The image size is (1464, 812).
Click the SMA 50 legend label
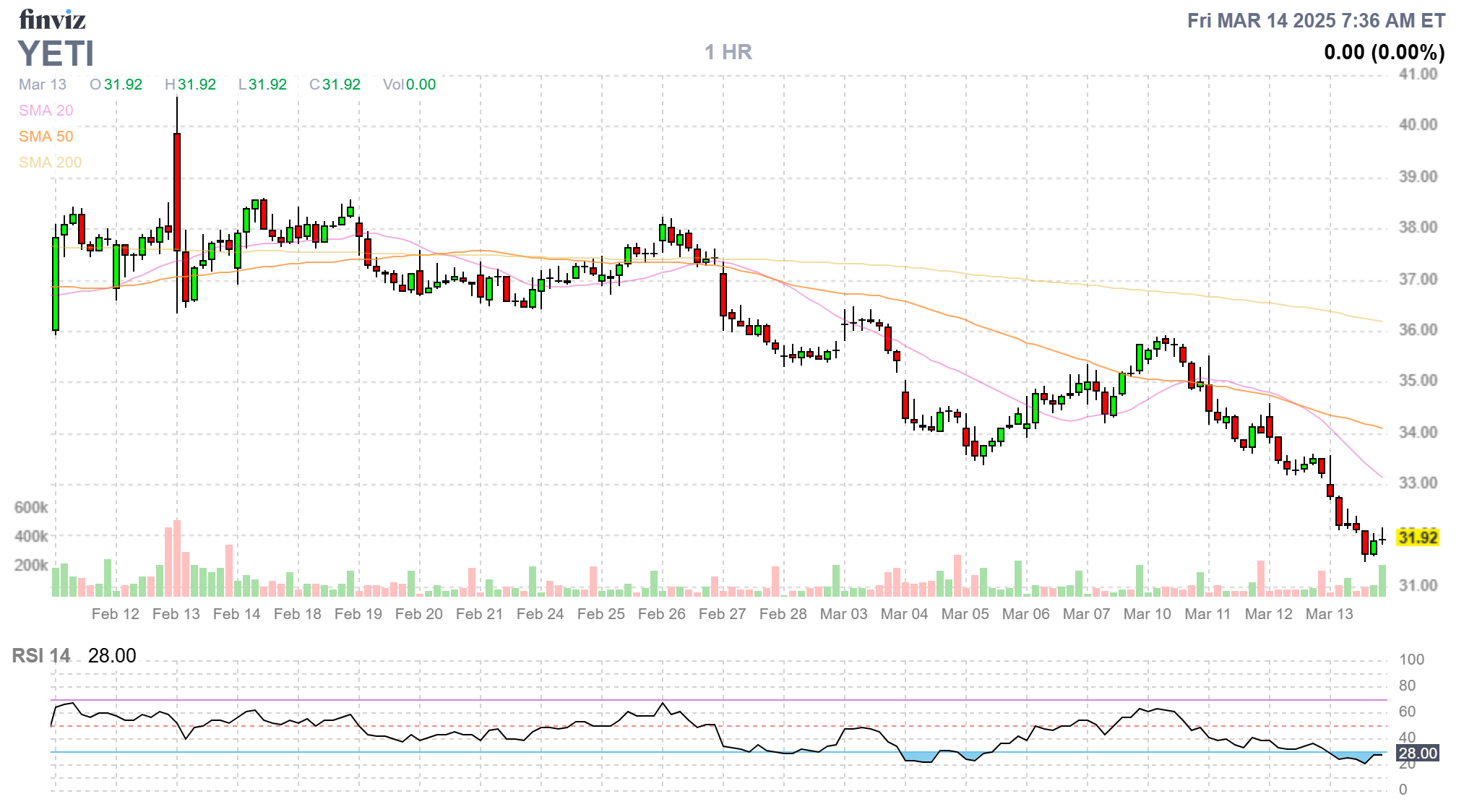[46, 137]
